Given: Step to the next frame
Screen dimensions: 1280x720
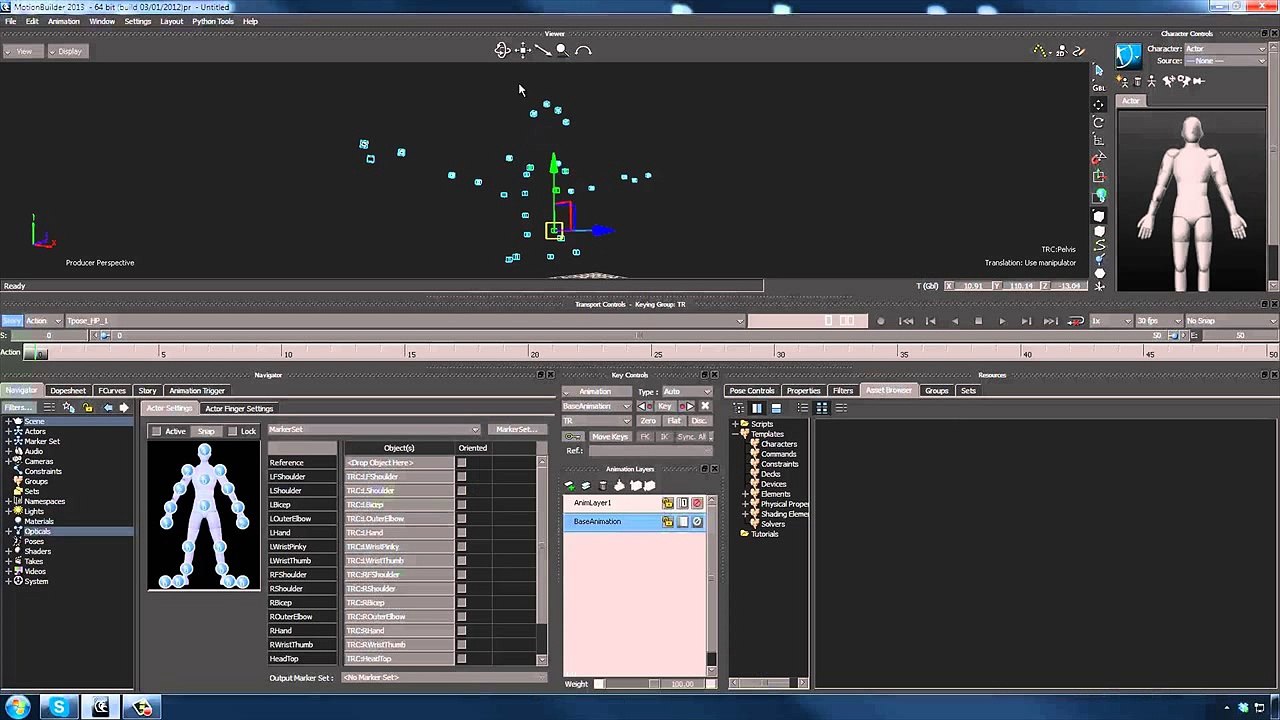Looking at the screenshot, I should tap(1026, 321).
